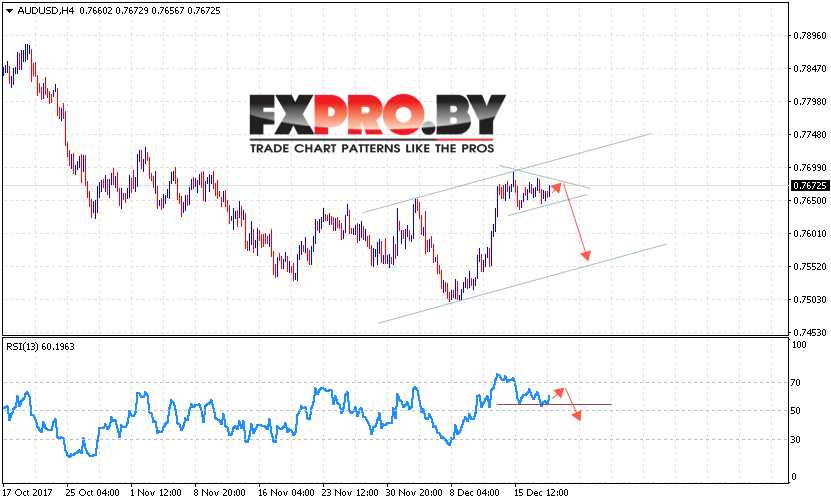Screen dimensions: 831x504
Task: Click the AUDUSD,H4 dropdown triangle
Action: 9,11
